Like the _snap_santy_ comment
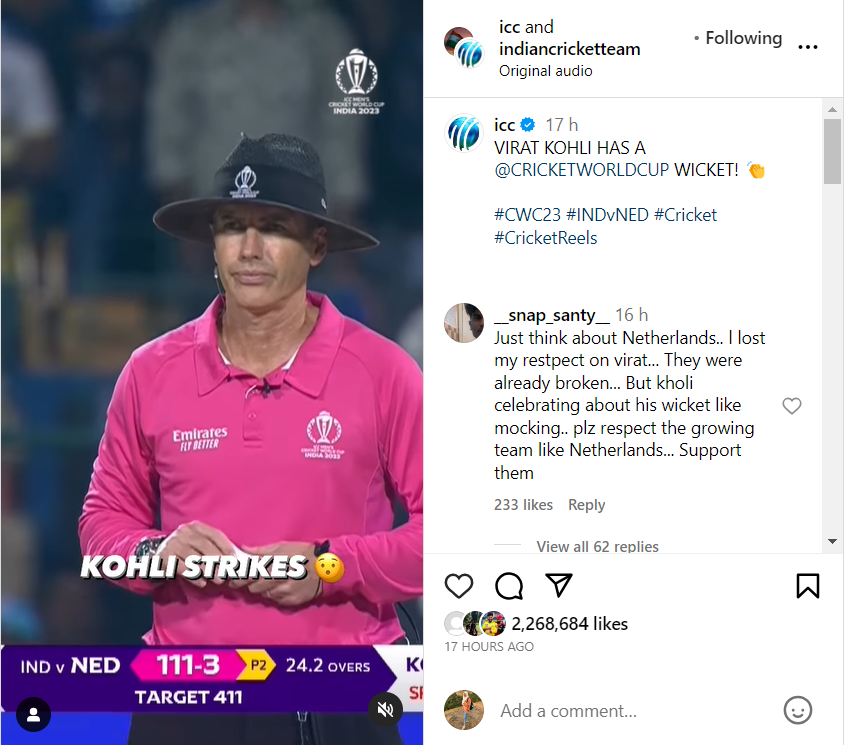The width and height of the screenshot is (848, 745). click(x=792, y=405)
